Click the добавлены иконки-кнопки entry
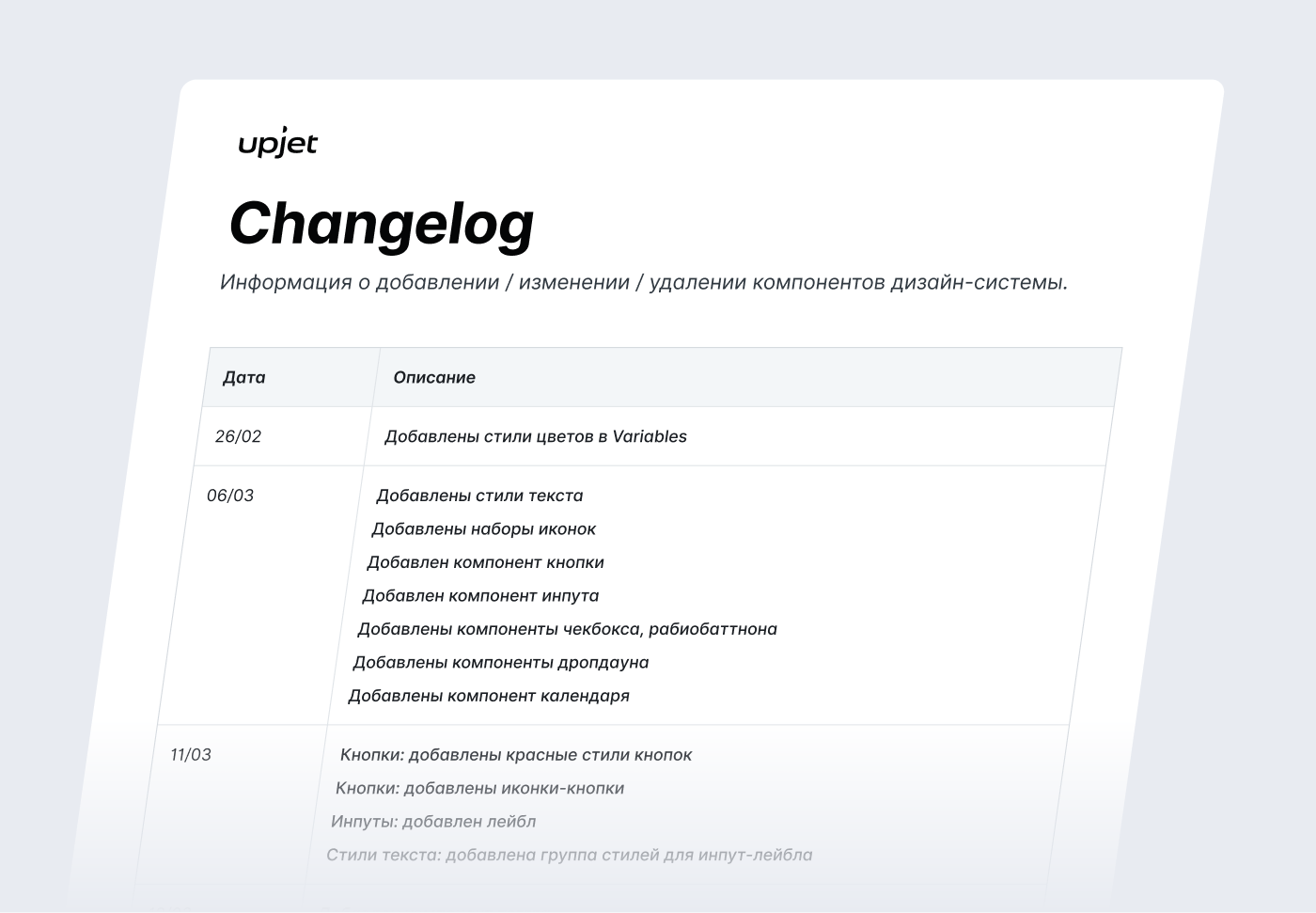This screenshot has height=913, width=1316. tap(479, 788)
